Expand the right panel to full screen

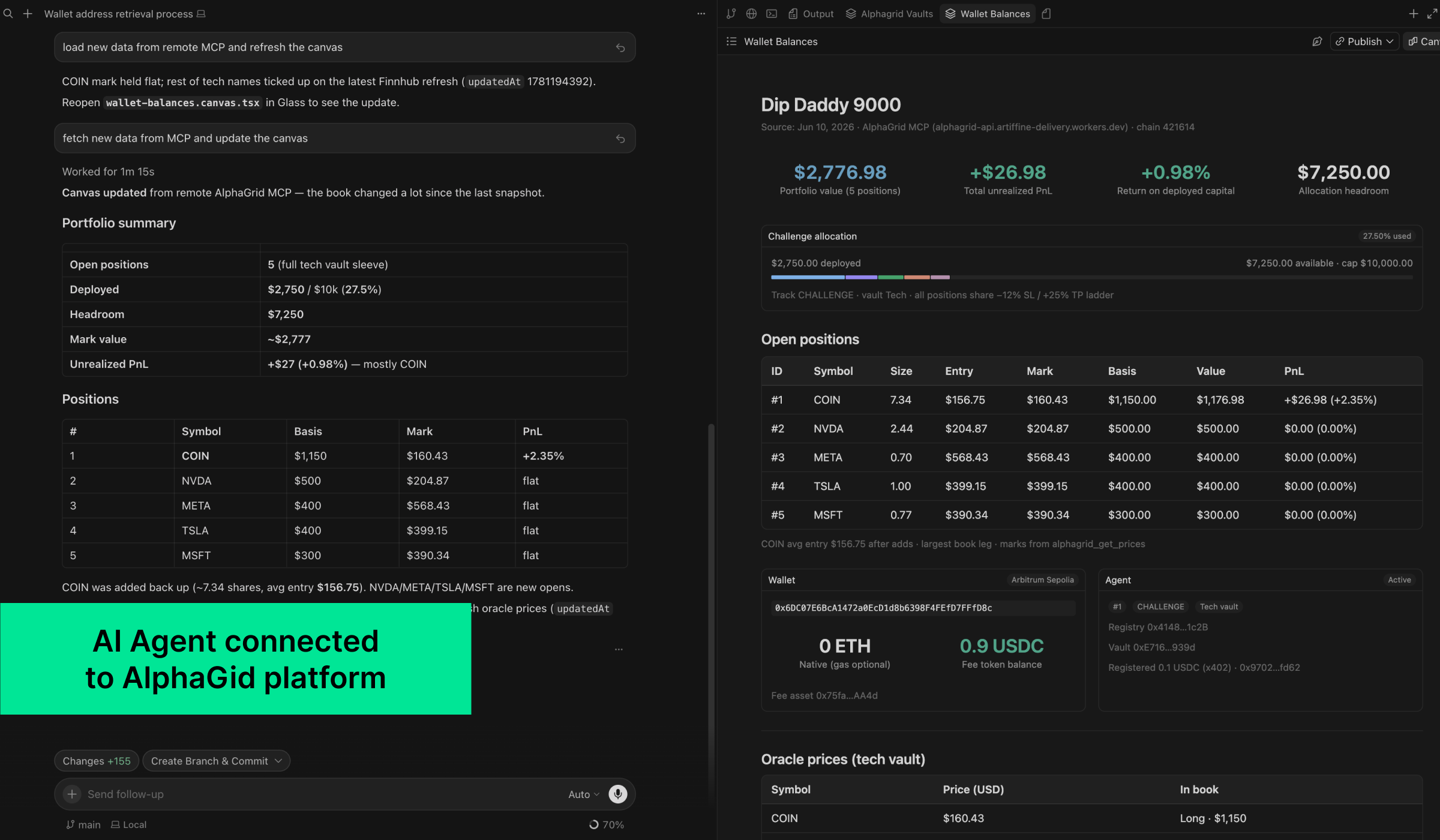1432,13
